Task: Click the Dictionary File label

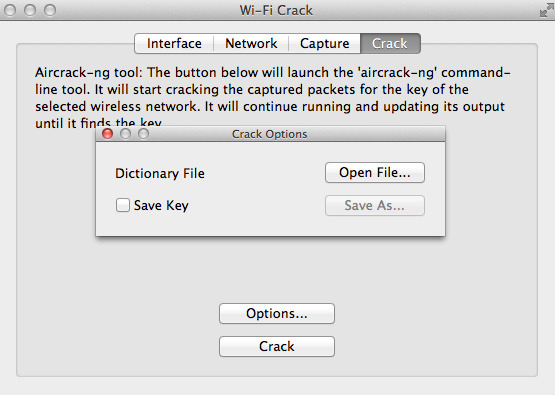Action: pyautogui.click(x=160, y=173)
